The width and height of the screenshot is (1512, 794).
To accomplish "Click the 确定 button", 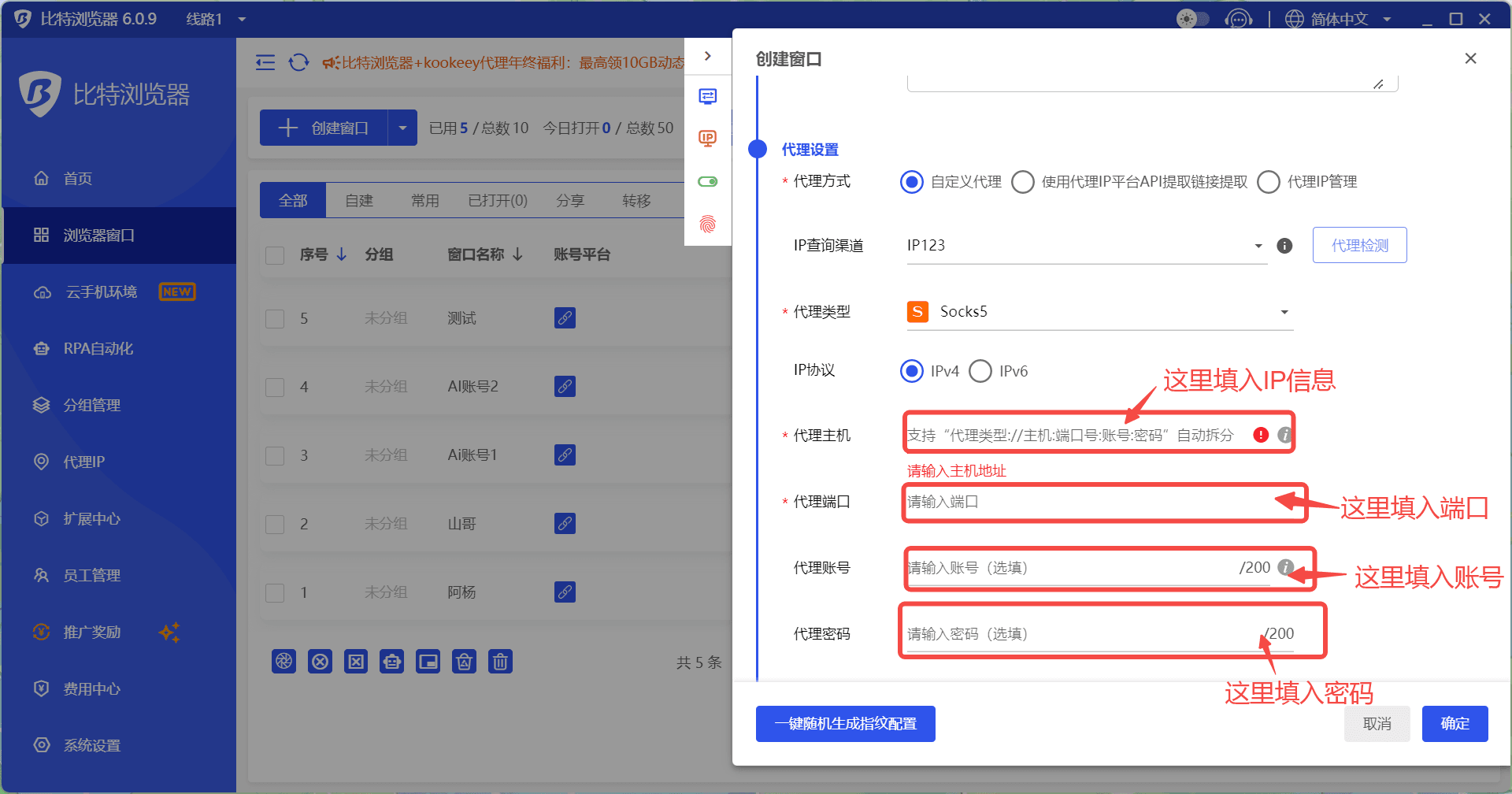I will point(1455,724).
